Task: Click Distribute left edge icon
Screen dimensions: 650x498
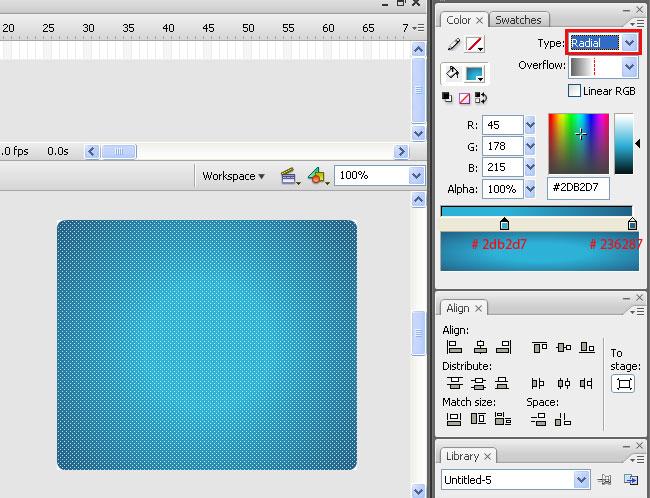Action: click(538, 384)
